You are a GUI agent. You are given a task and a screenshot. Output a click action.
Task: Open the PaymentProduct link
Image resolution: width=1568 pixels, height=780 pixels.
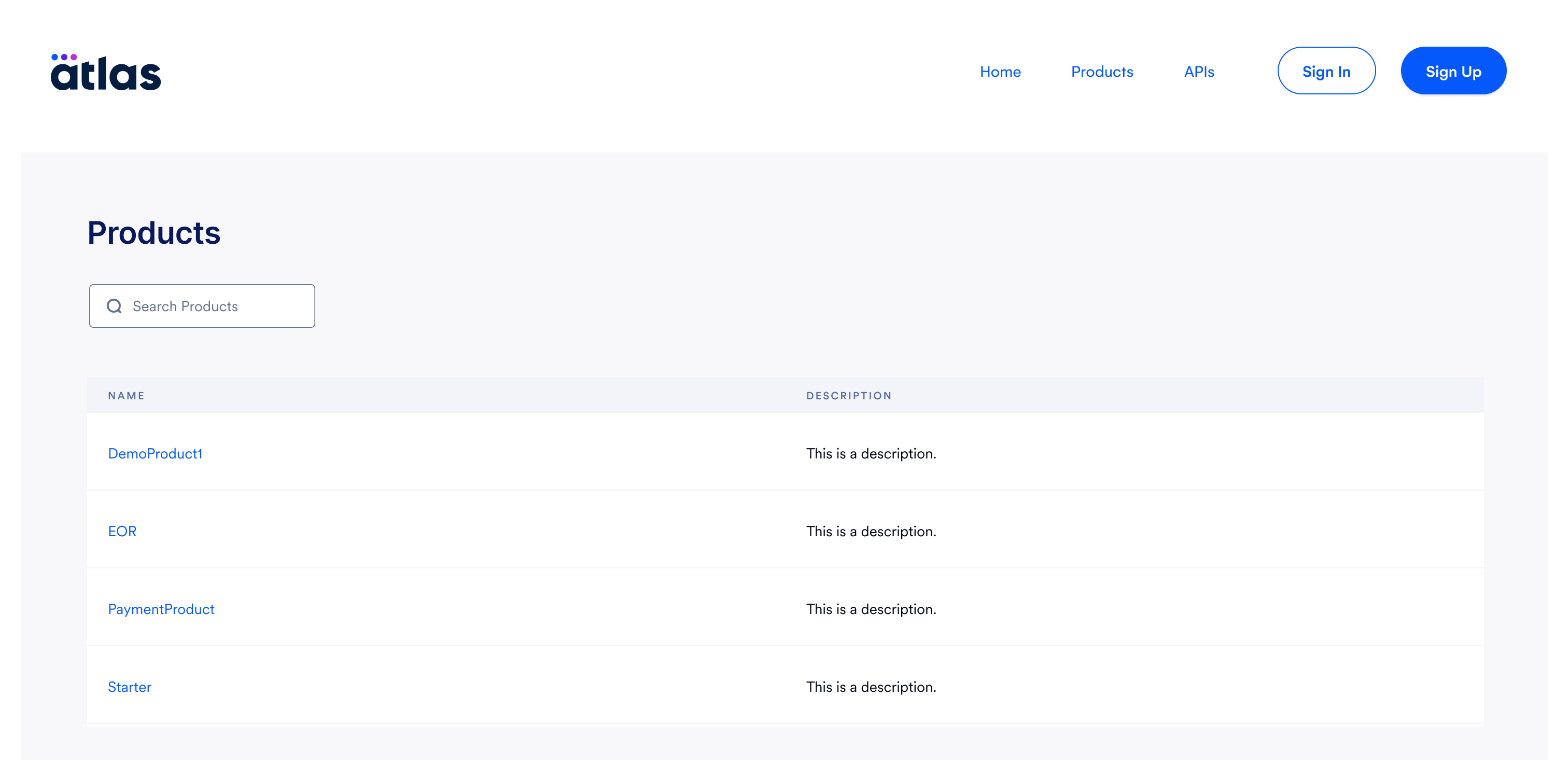[x=161, y=609]
